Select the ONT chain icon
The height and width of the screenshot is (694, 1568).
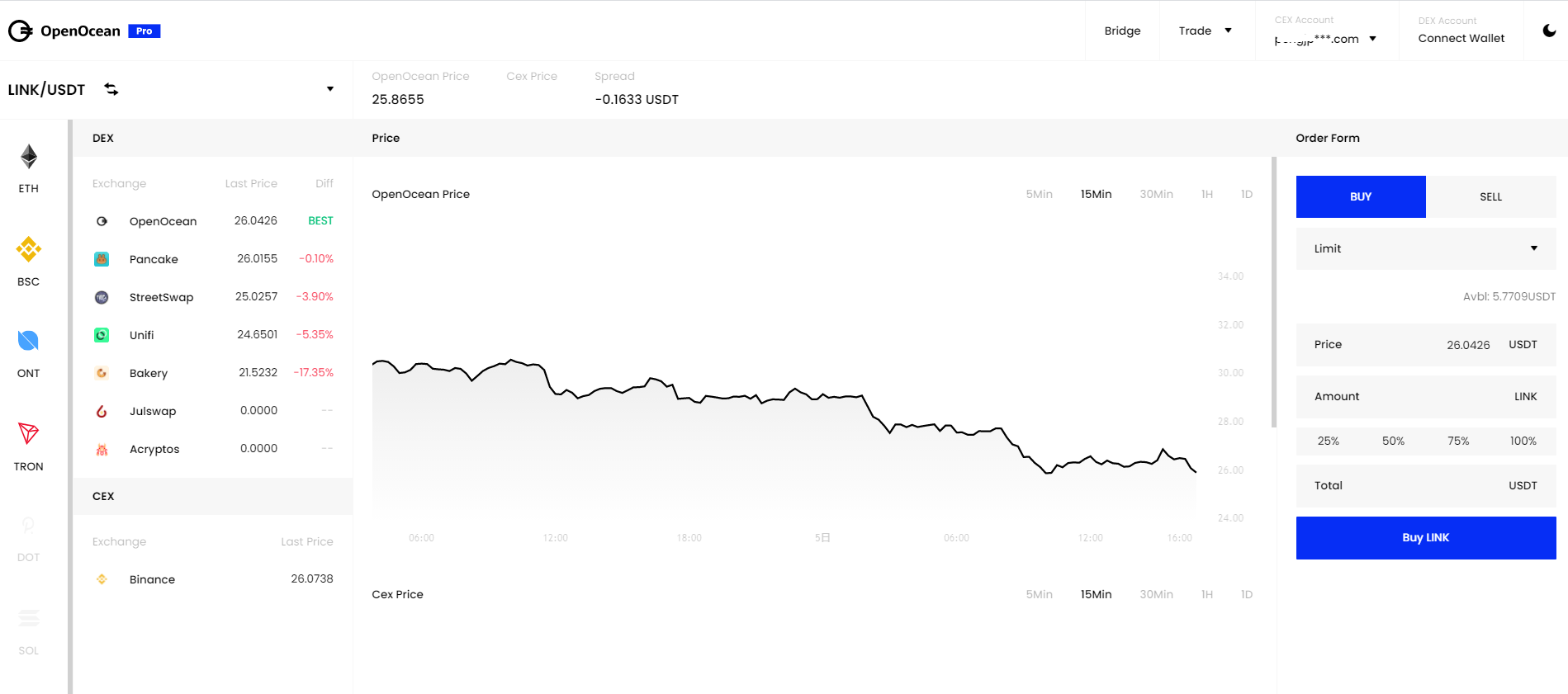[29, 341]
